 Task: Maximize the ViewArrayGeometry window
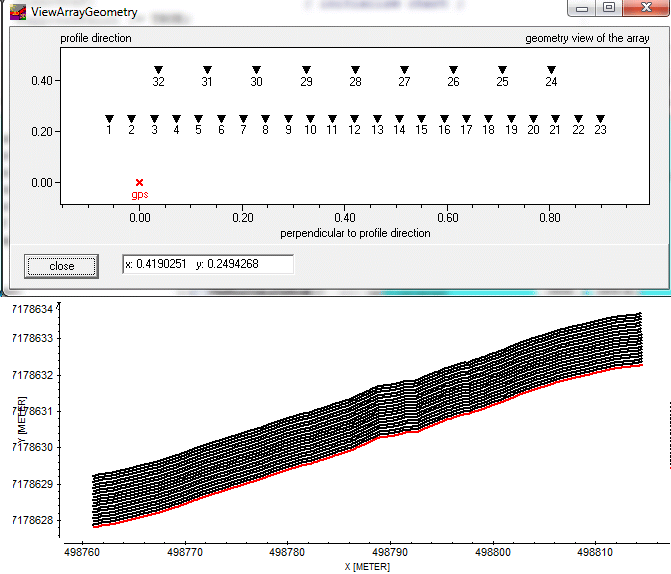tap(608, 9)
